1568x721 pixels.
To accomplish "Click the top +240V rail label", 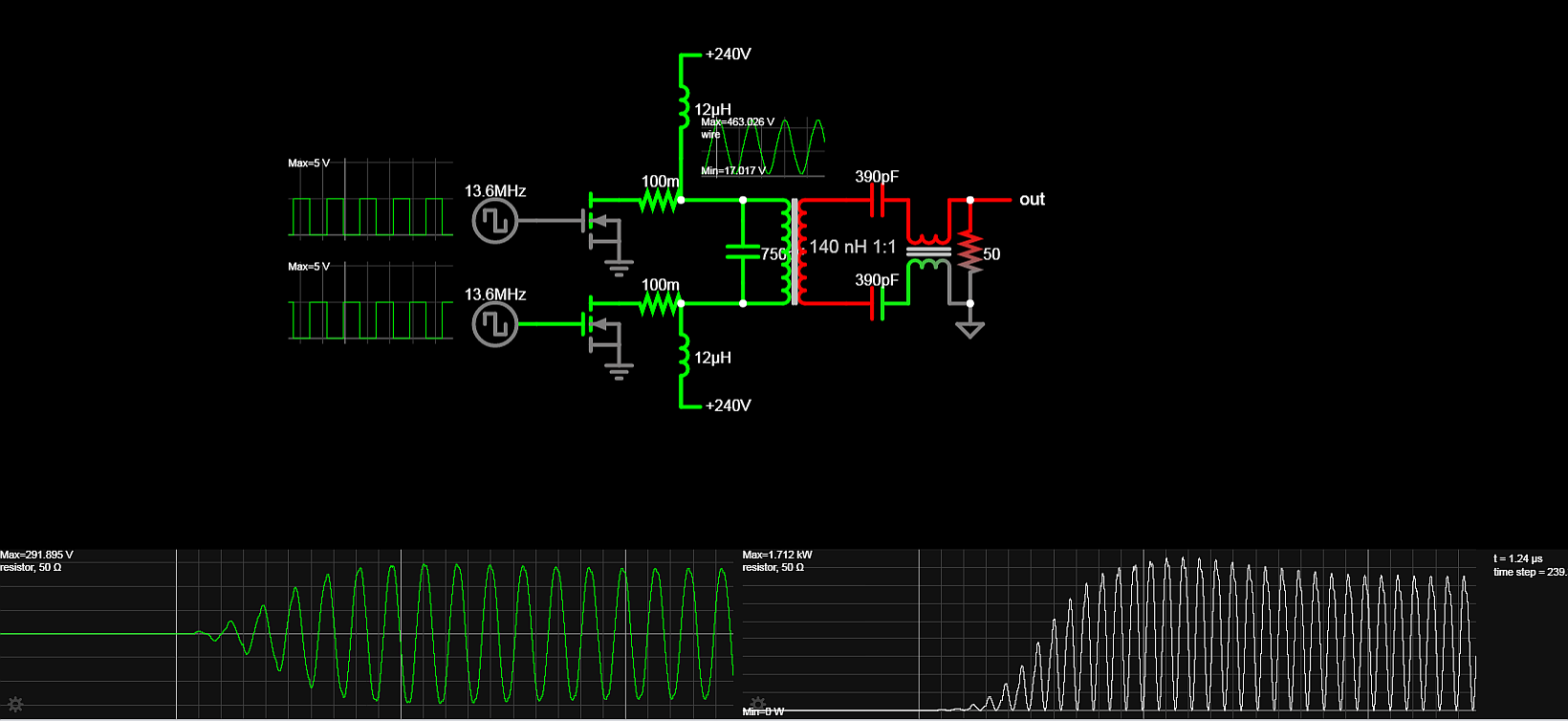I will pos(729,55).
